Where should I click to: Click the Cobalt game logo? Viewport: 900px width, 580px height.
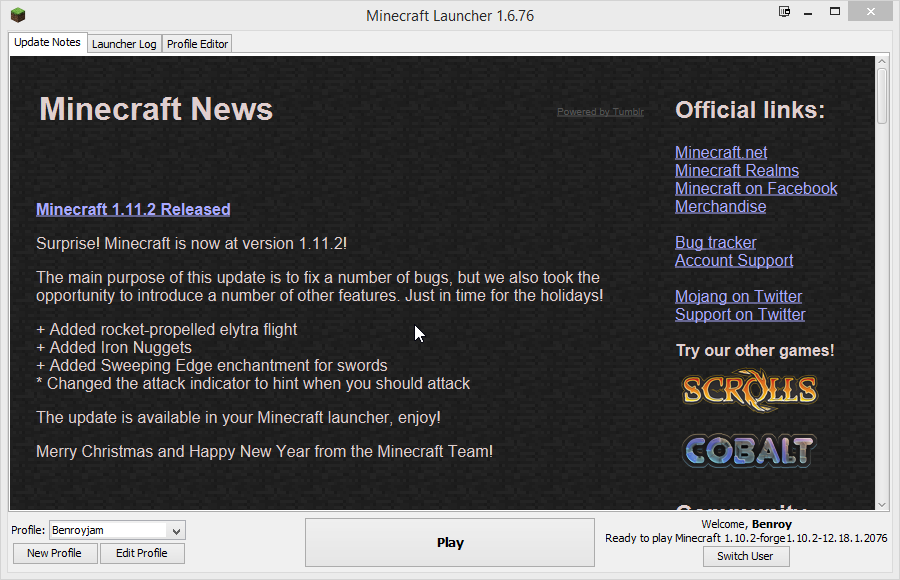(x=749, y=450)
